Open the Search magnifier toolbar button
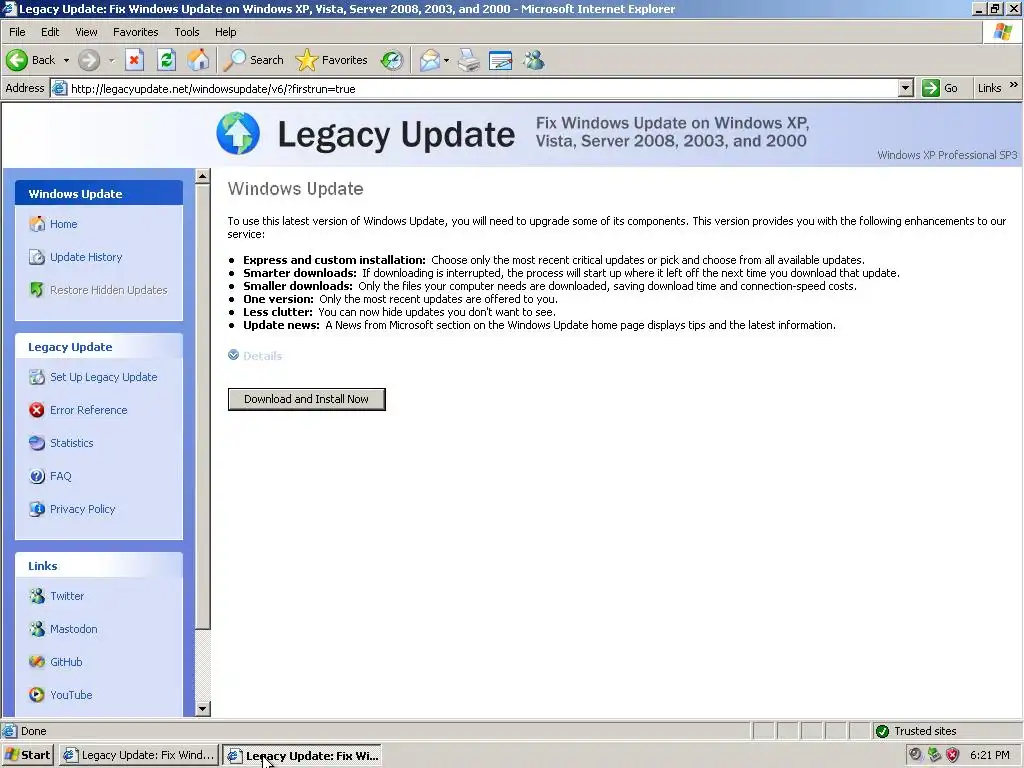The width and height of the screenshot is (1024, 768). 253,60
